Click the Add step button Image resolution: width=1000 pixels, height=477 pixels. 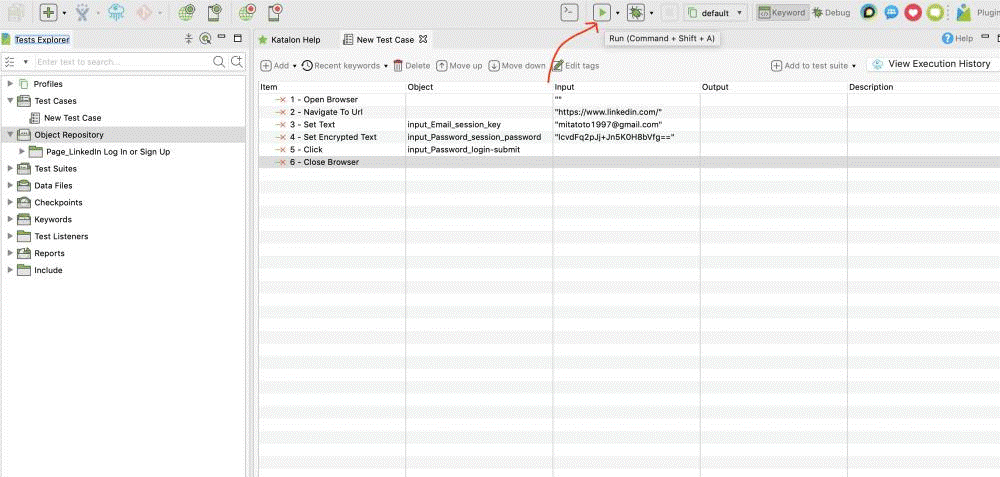(275, 66)
